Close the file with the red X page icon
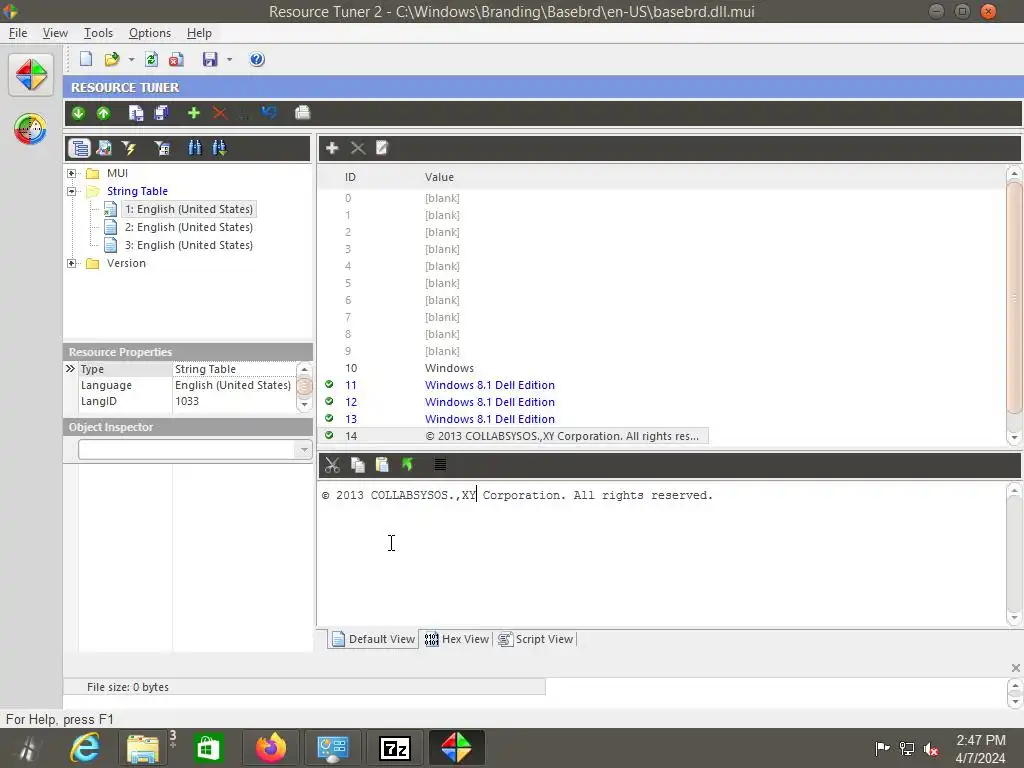 tap(176, 59)
